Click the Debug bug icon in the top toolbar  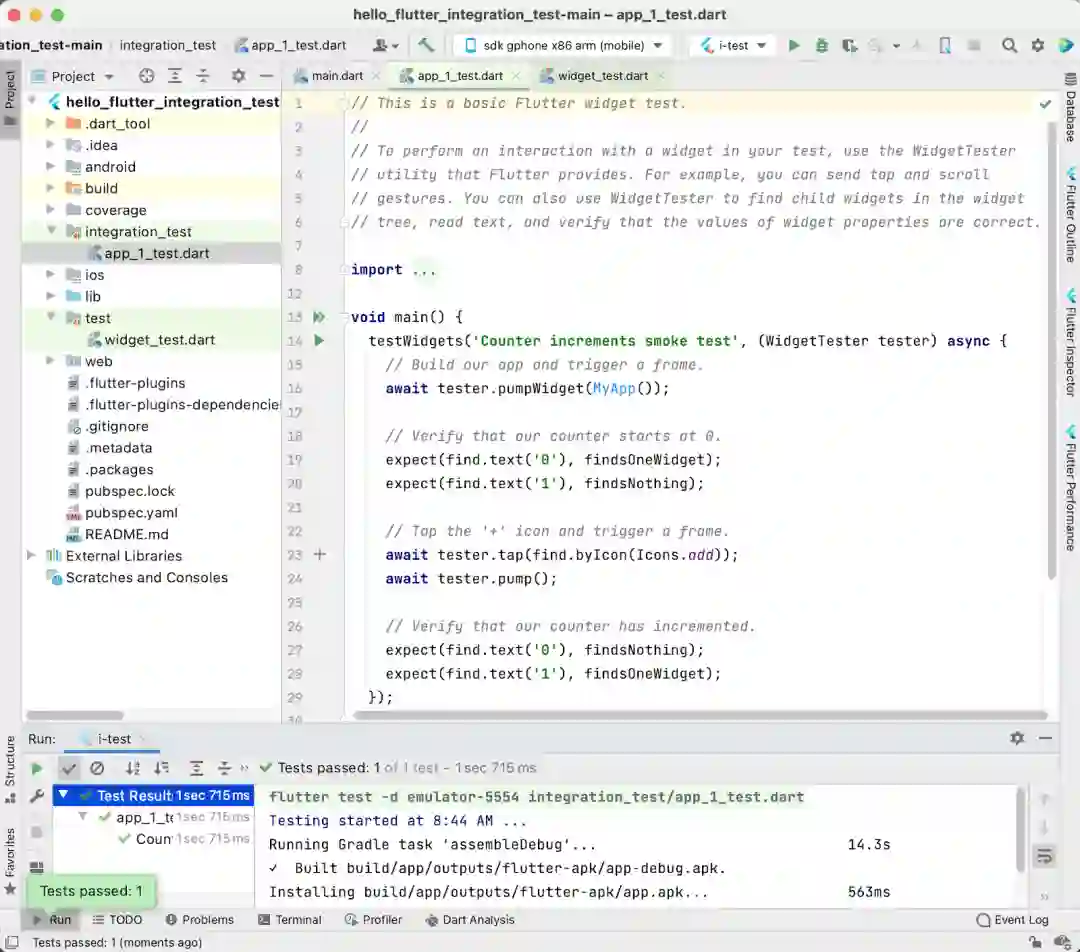(x=822, y=45)
